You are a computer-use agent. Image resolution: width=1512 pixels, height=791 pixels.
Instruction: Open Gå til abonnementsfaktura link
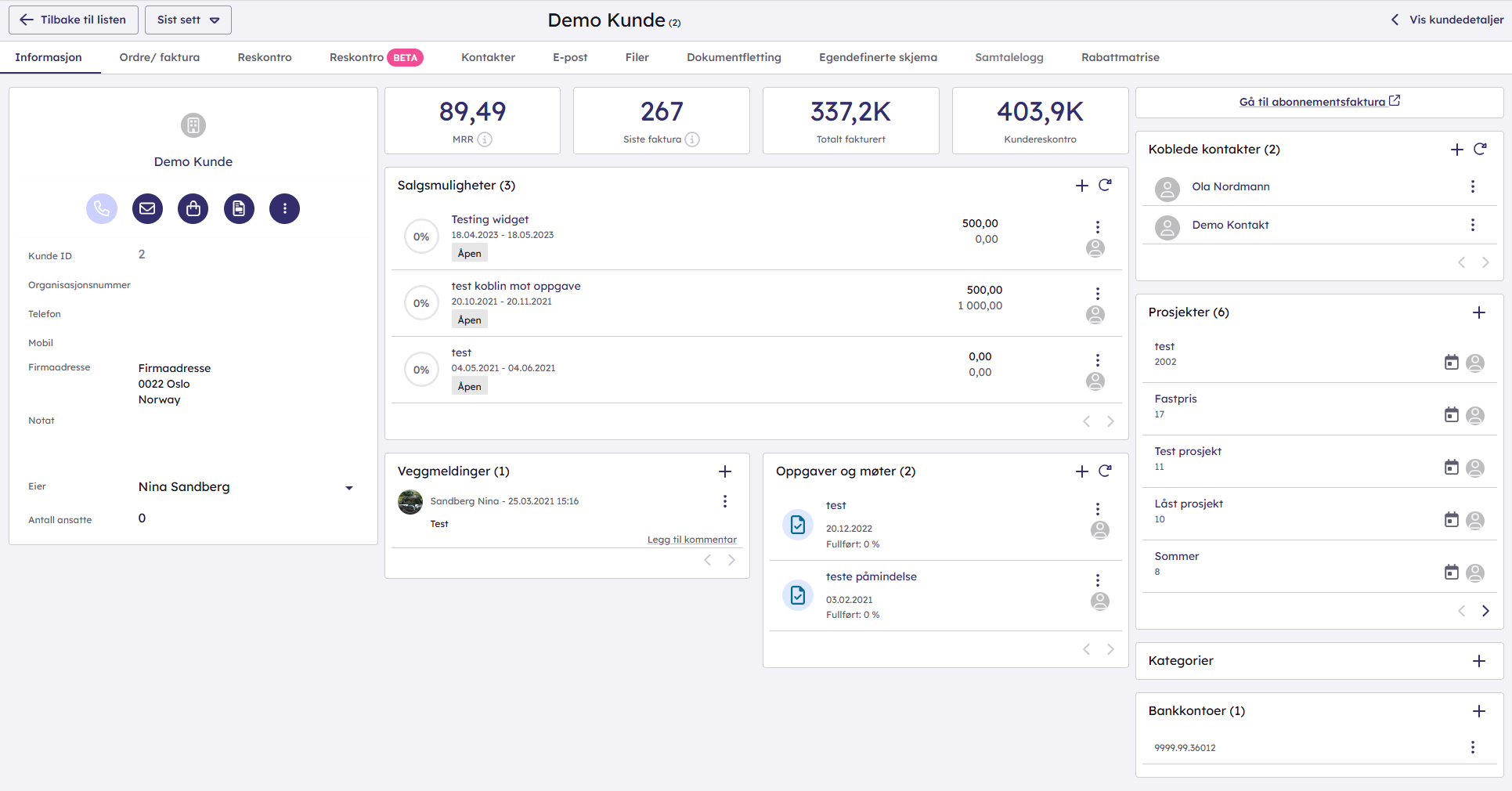tap(1319, 102)
